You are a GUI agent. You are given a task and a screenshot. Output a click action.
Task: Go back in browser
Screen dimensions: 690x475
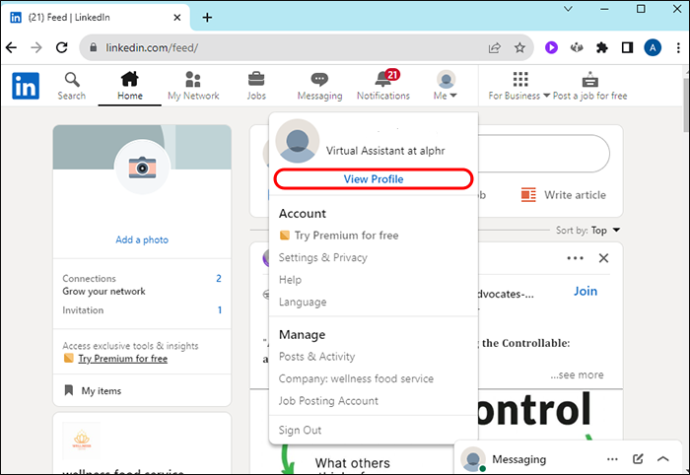click(11, 48)
